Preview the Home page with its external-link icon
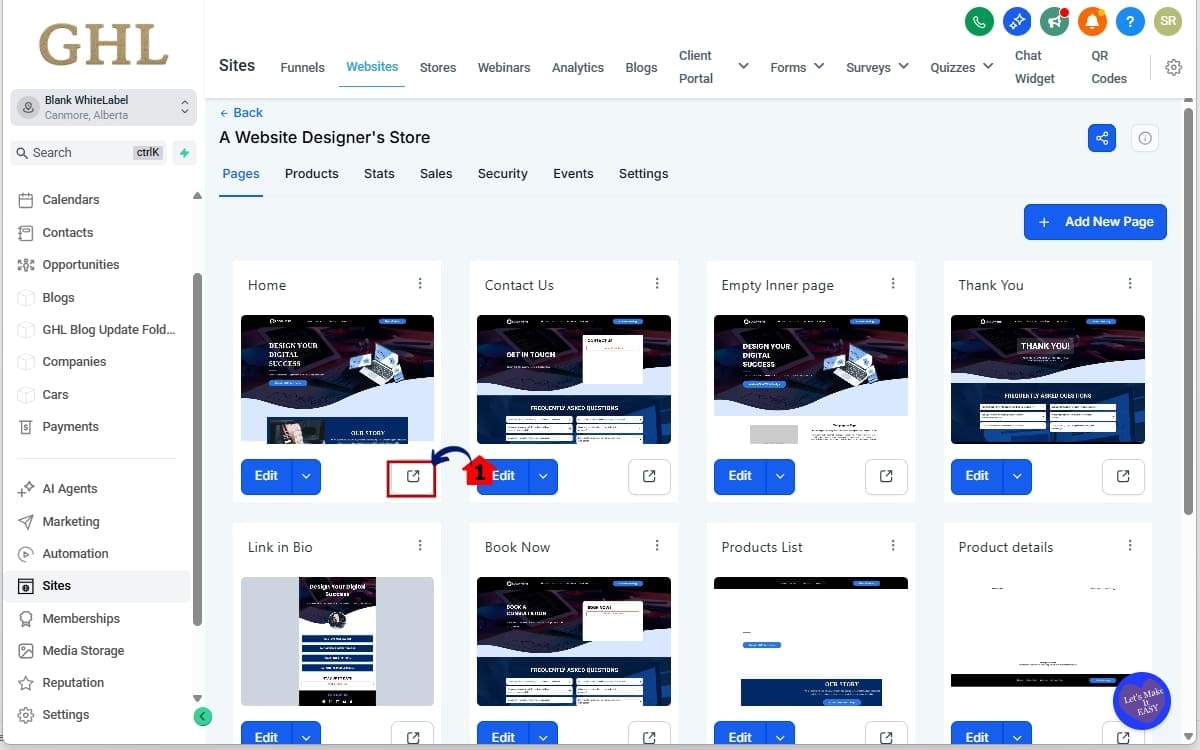Image resolution: width=1200 pixels, height=750 pixels. point(411,477)
